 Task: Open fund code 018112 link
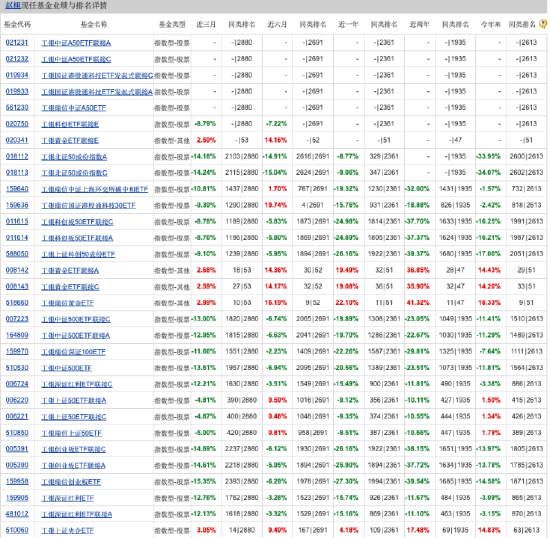[17, 156]
